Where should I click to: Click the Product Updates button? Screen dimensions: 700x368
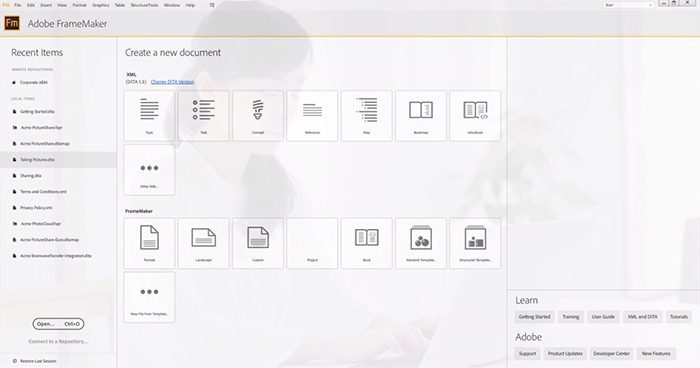coord(565,353)
